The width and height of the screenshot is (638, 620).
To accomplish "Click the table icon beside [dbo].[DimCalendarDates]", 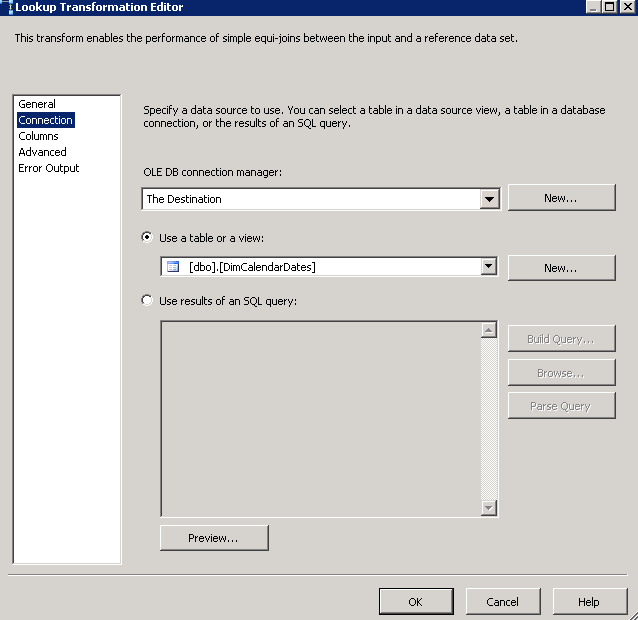I will pos(172,267).
